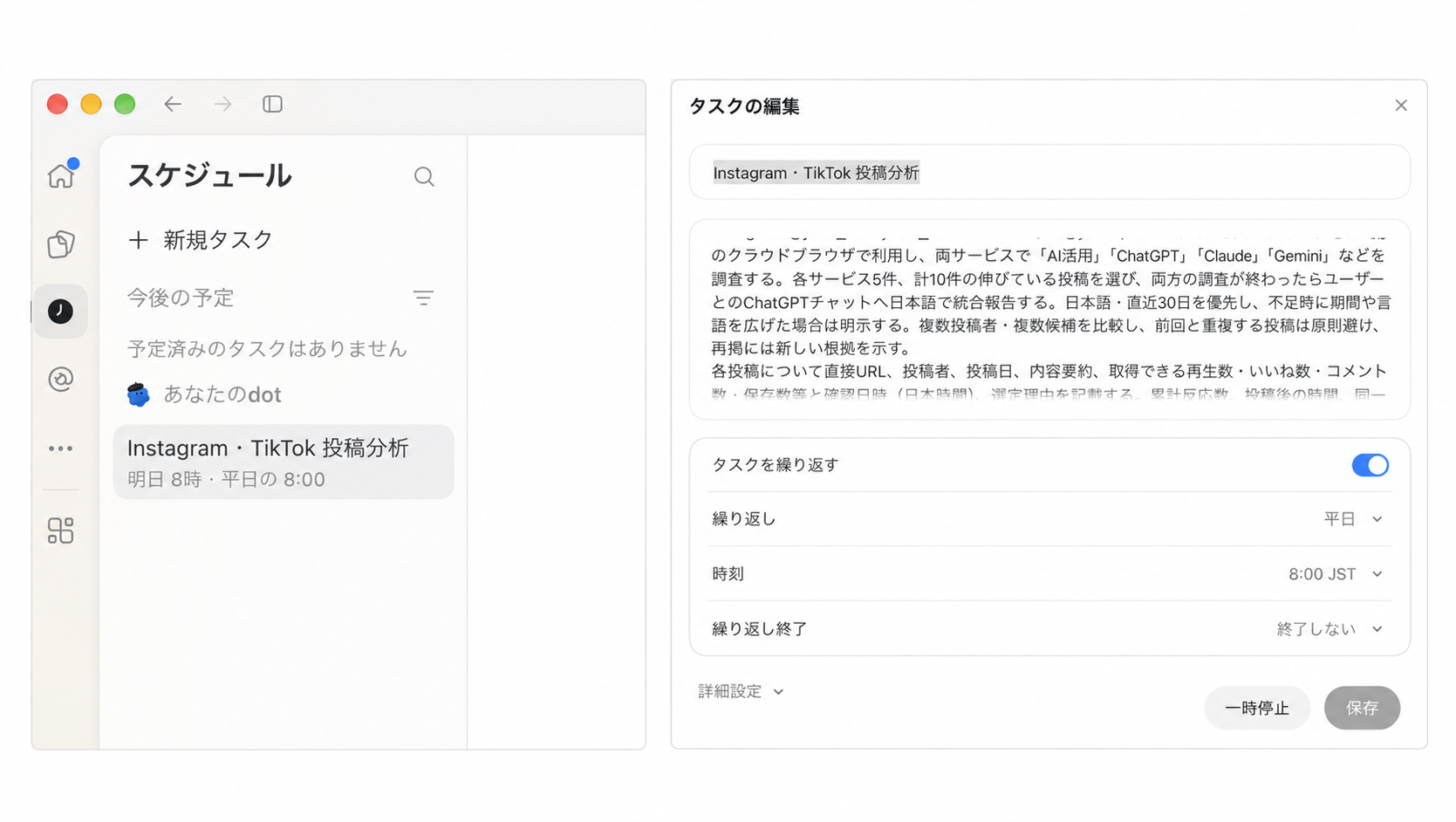Open the library cards icon in sidebar
Image resolution: width=1456 pixels, height=822 pixels.
point(61,244)
